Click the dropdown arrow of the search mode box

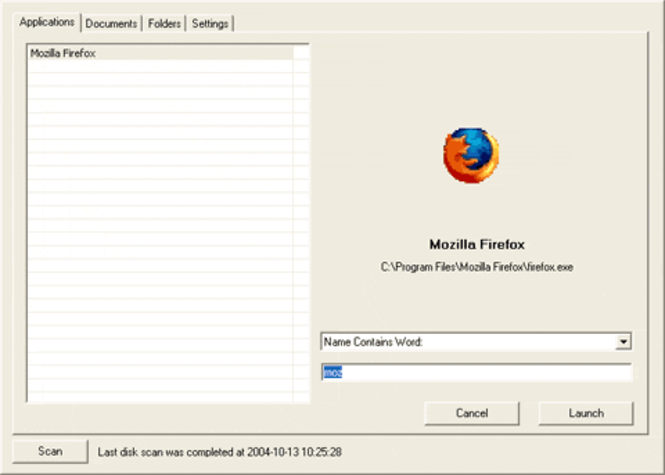point(623,342)
